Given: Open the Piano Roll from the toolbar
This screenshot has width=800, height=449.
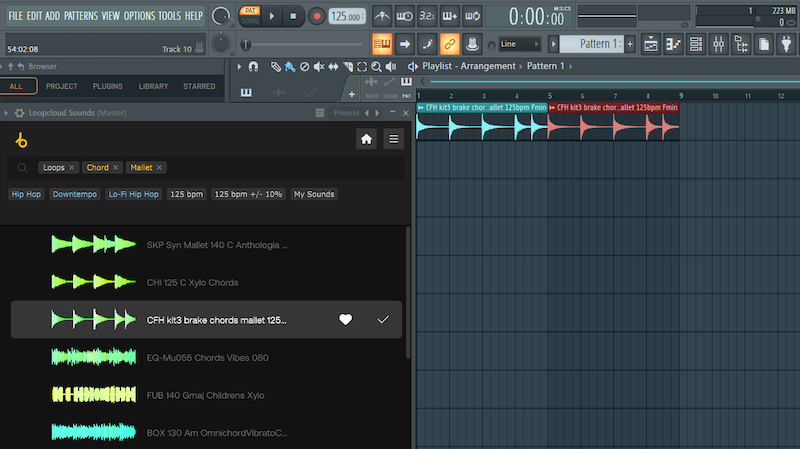Looking at the screenshot, I should click(x=672, y=44).
